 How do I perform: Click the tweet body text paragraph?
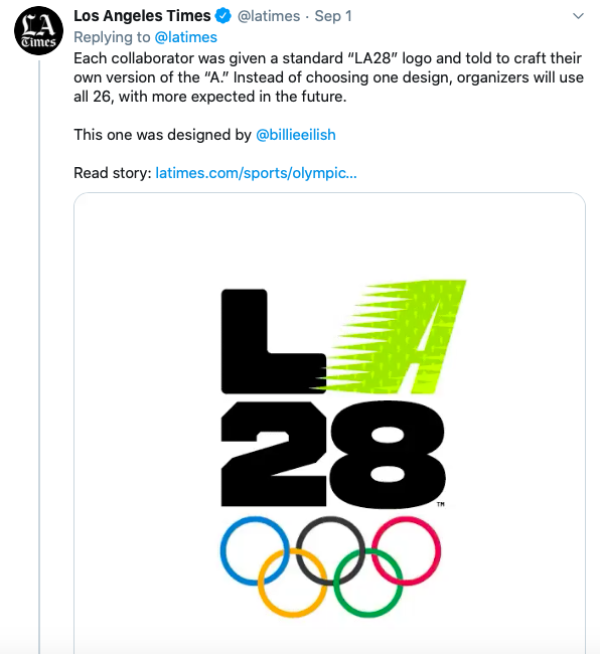[x=329, y=77]
